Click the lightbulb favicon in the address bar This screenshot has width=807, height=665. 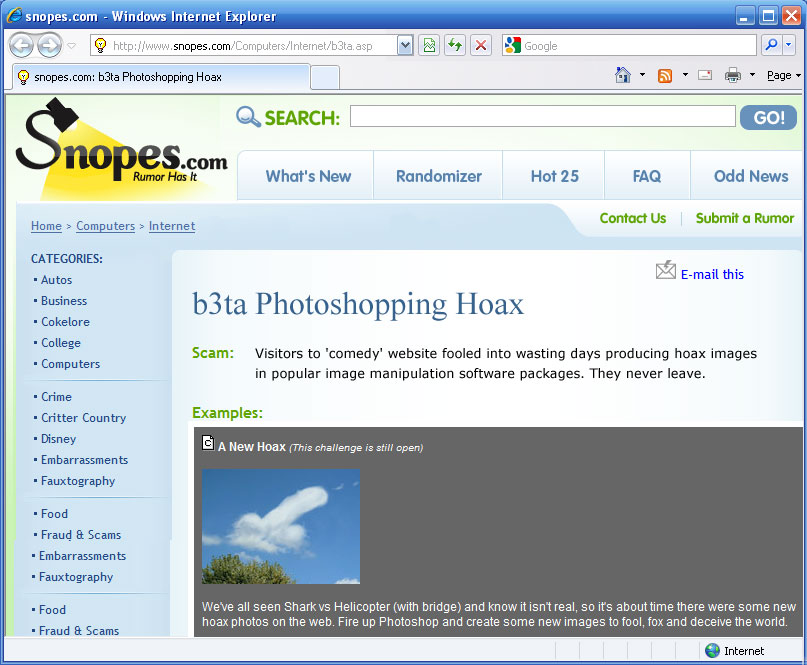pos(100,45)
